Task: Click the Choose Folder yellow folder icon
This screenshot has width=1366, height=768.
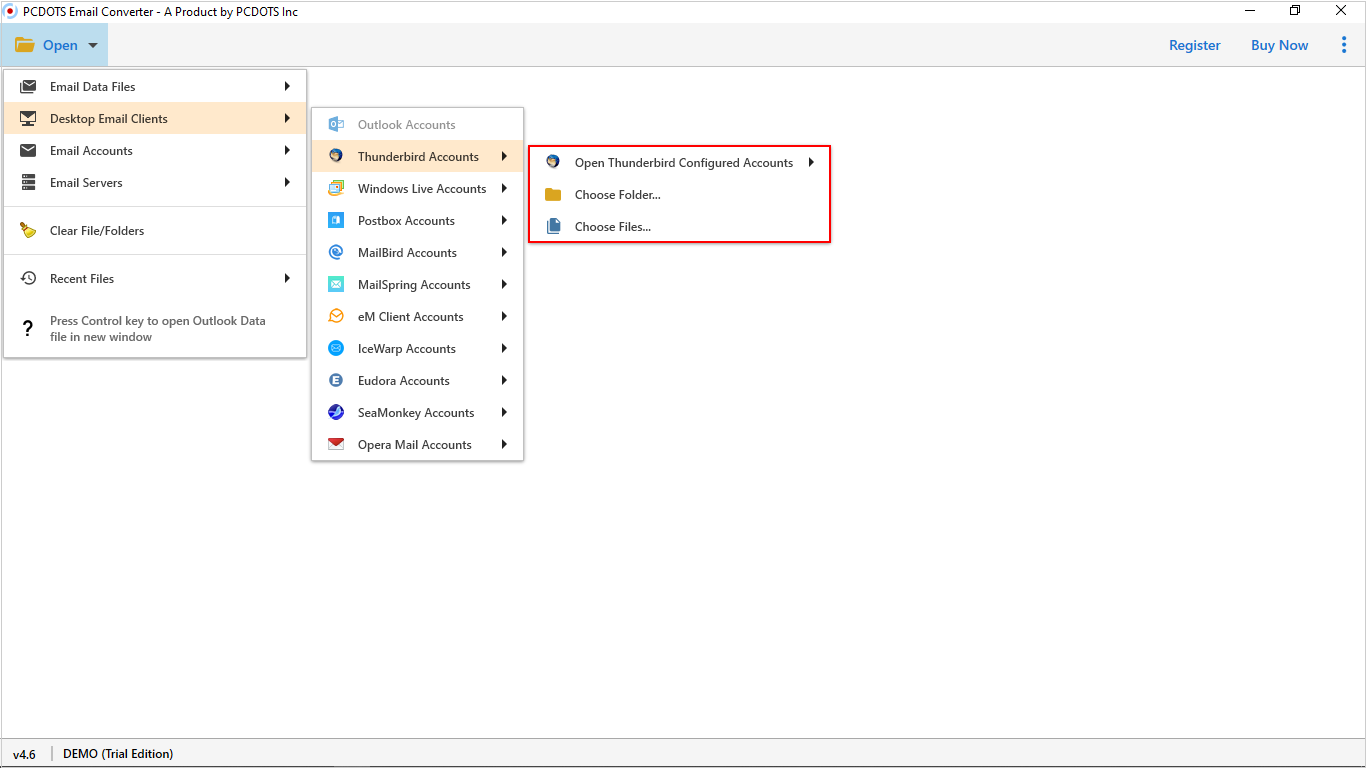Action: click(553, 195)
